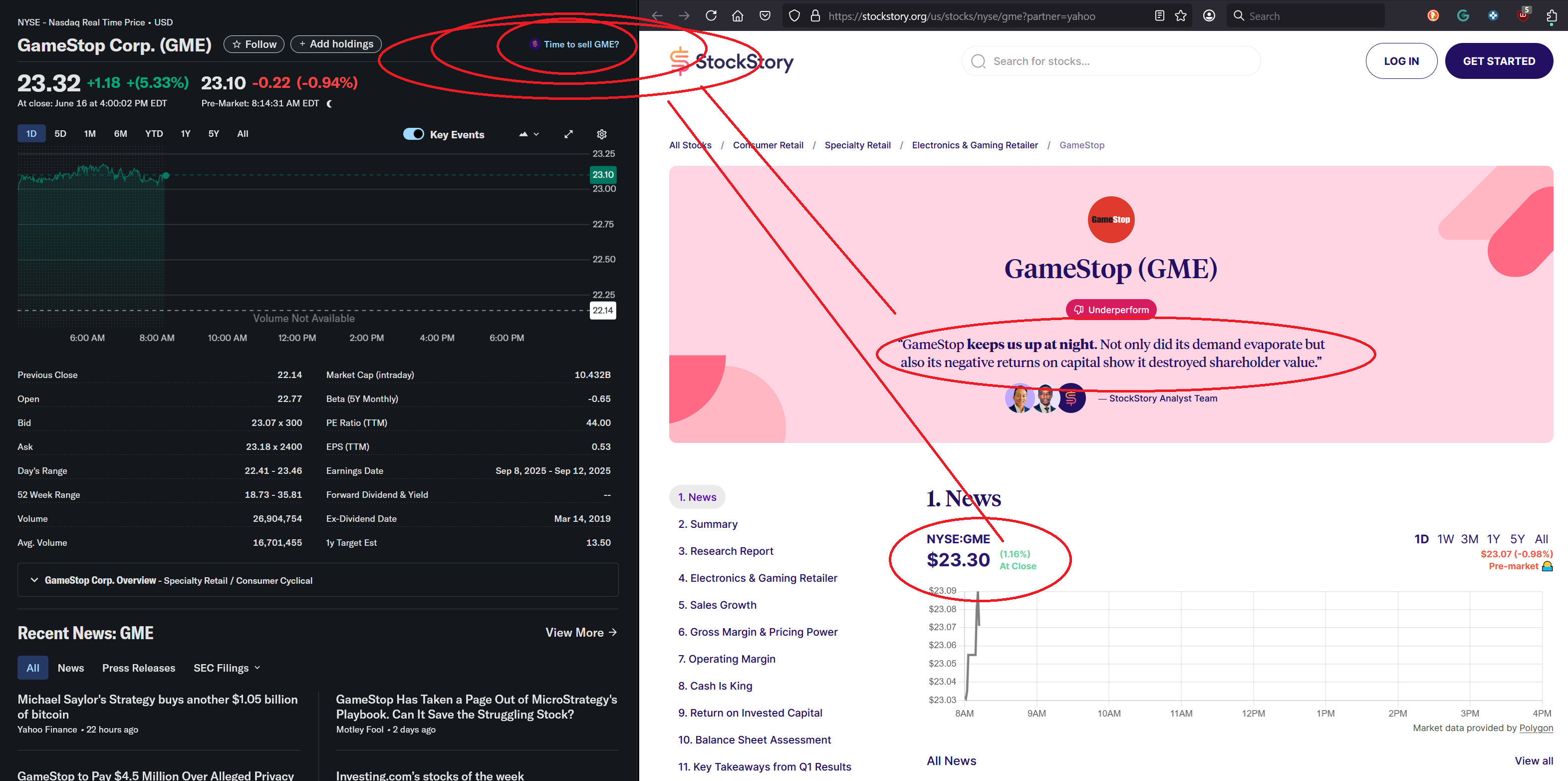The height and width of the screenshot is (781, 1568).
Task: Jump to '2. Summary' section
Action: point(708,524)
